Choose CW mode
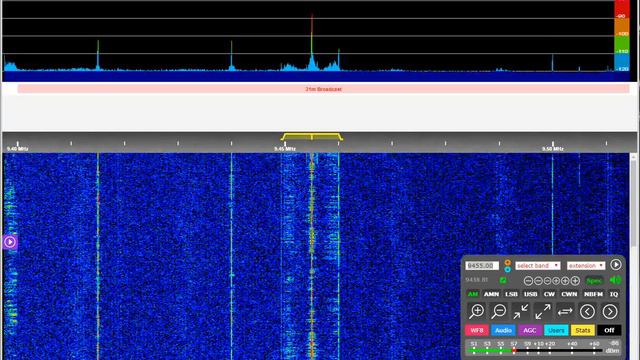This screenshot has height=360, width=640. (x=549, y=294)
